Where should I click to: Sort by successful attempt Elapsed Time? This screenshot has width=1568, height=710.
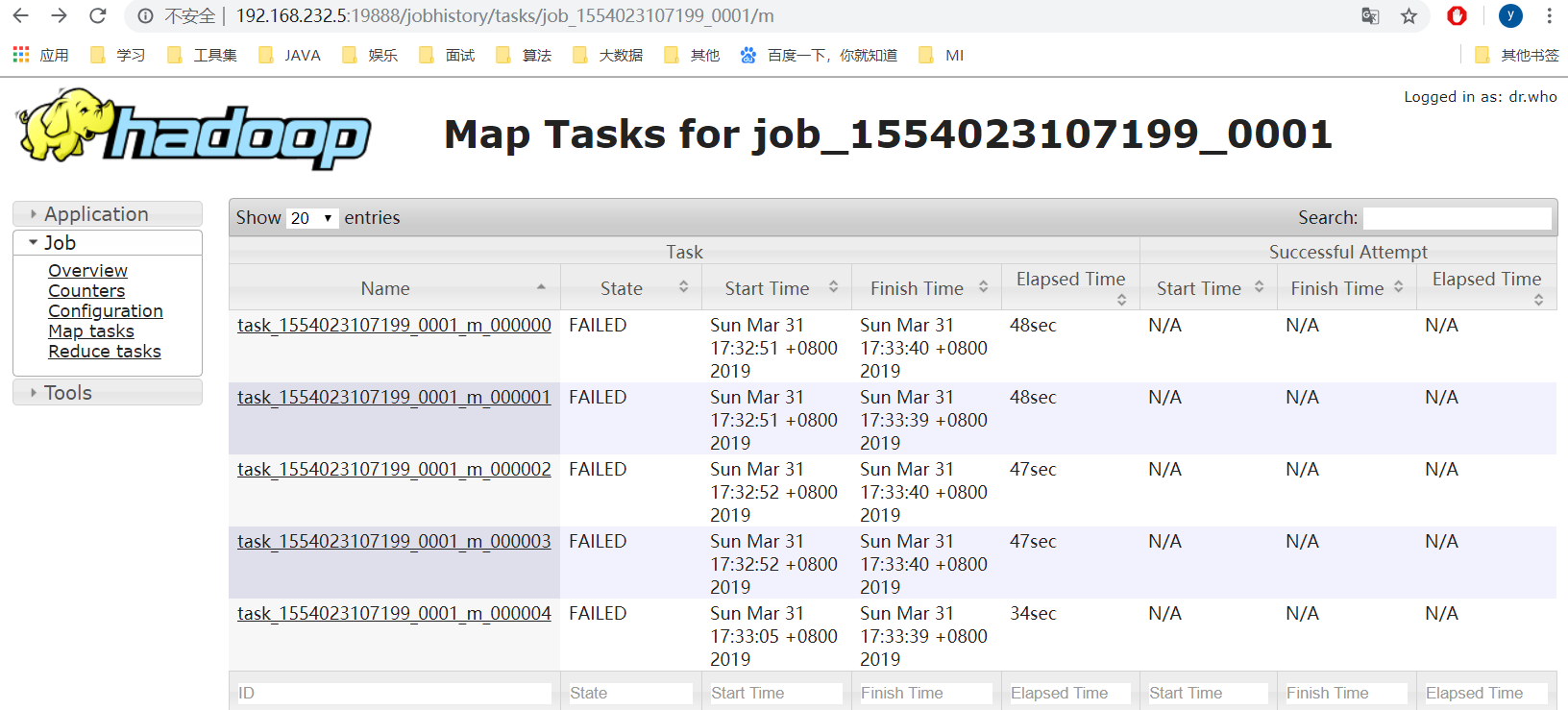pyautogui.click(x=1486, y=288)
